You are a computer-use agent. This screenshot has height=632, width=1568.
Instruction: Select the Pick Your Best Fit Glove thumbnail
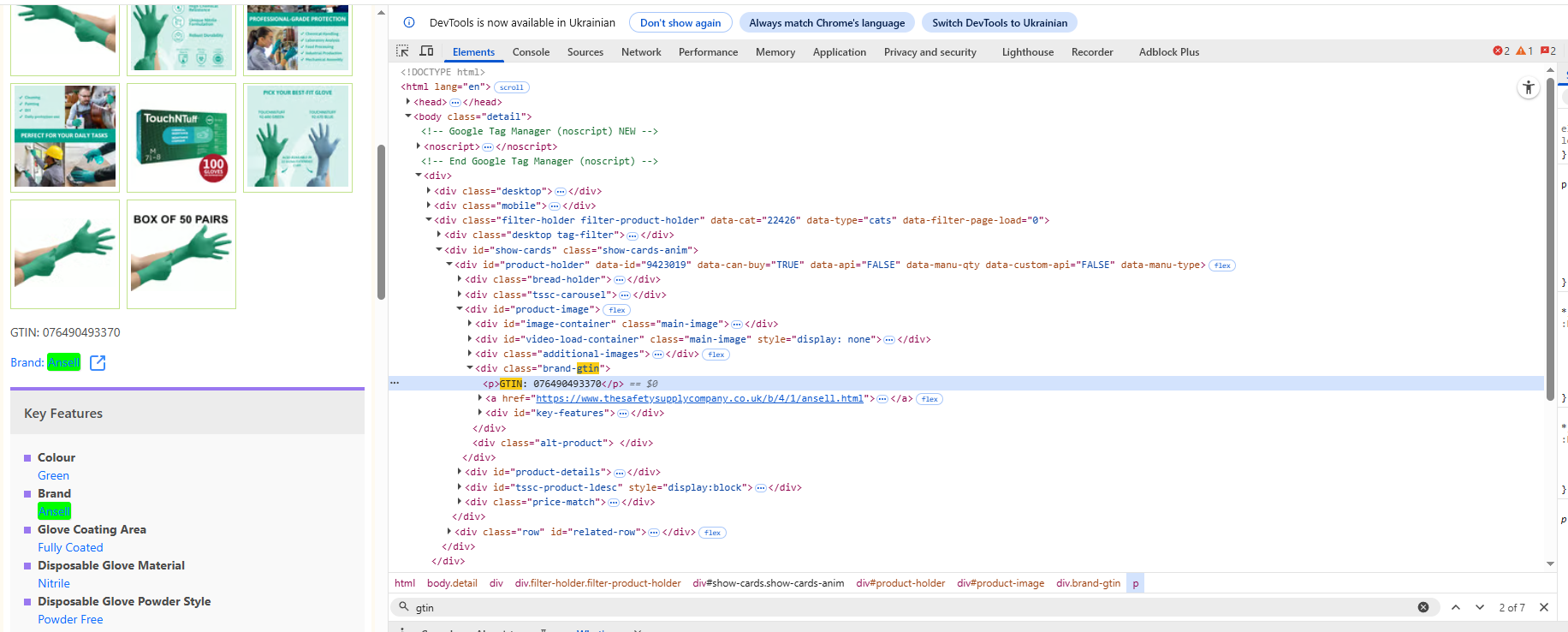(x=298, y=138)
